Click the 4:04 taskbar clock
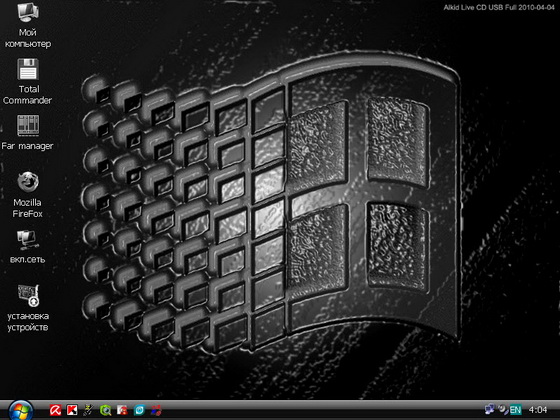The width and height of the screenshot is (560, 420). pyautogui.click(x=538, y=410)
